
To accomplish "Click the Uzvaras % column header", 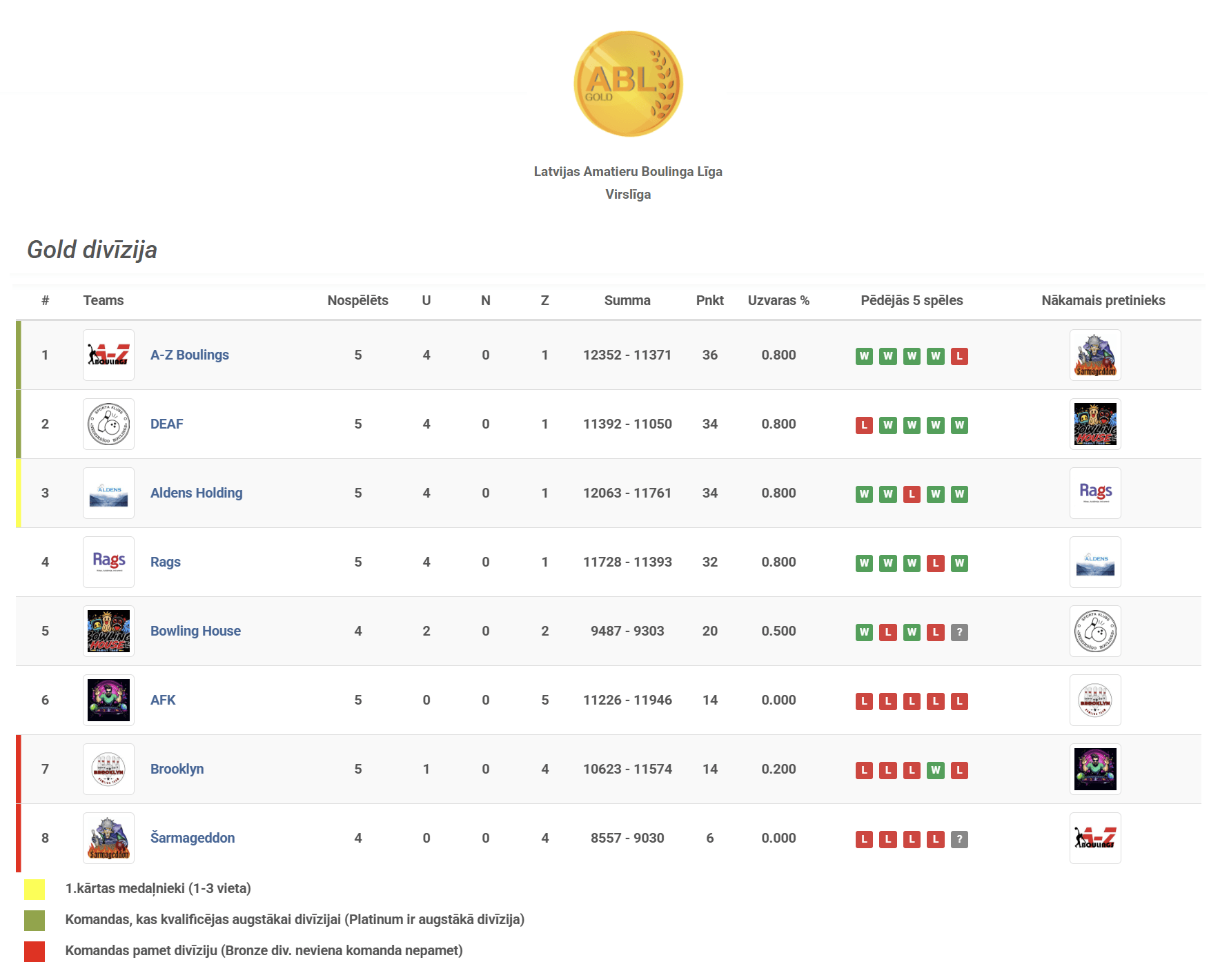I will tap(778, 300).
